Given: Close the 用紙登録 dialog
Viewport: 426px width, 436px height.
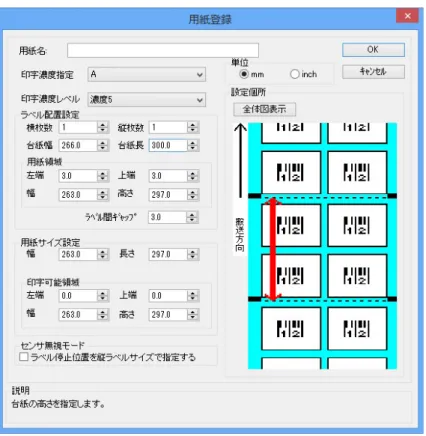Looking at the screenshot, I should point(407,16).
